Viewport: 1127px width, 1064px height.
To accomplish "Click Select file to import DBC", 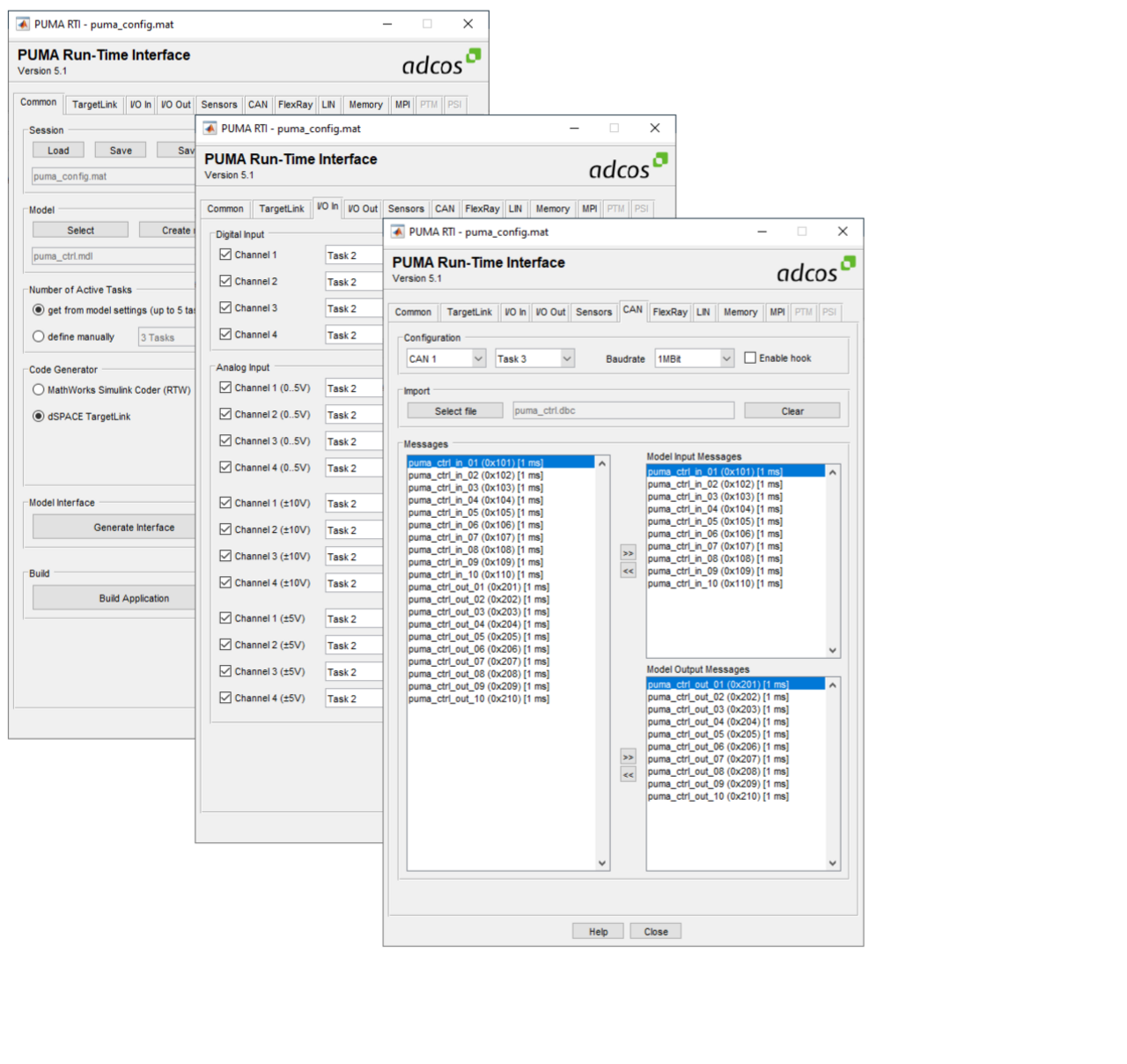I will pos(453,410).
